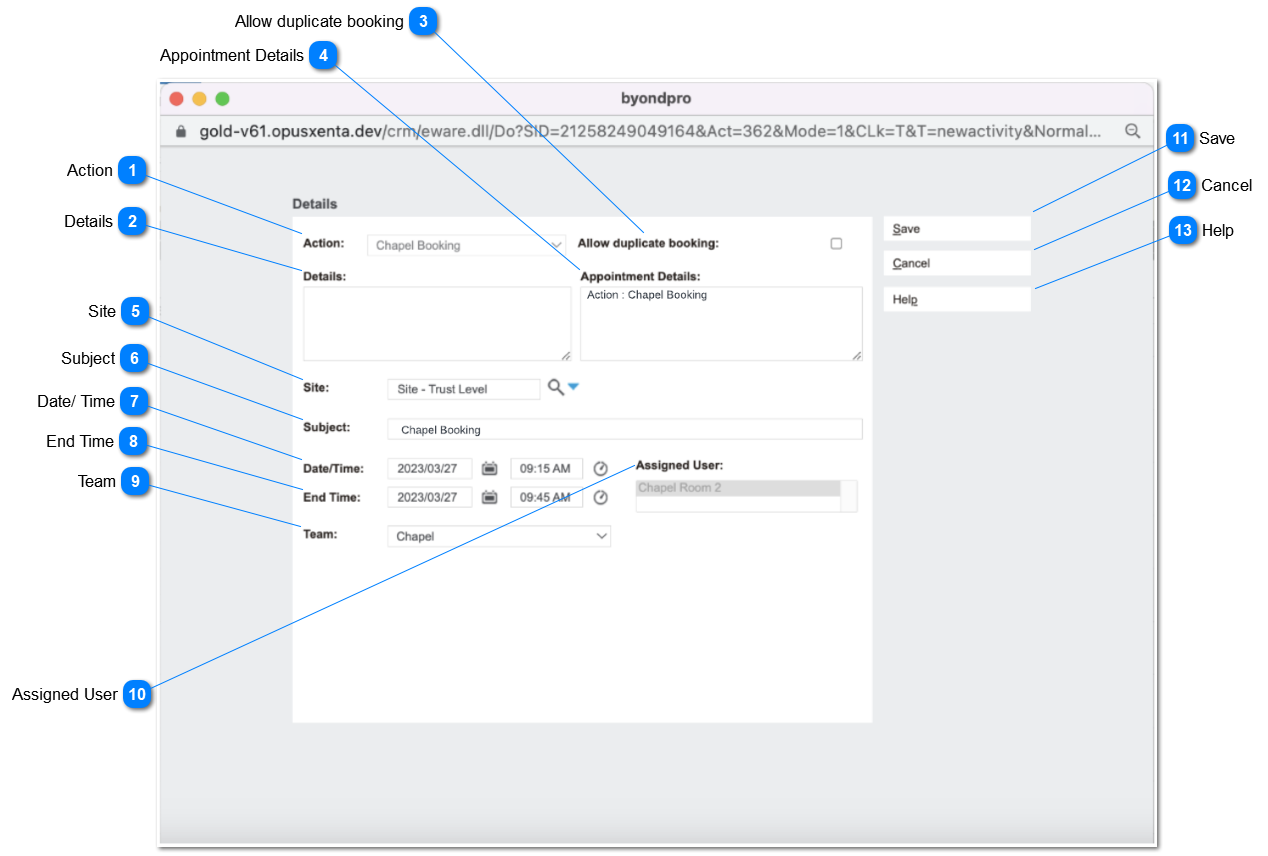Open the Help button

tap(957, 299)
